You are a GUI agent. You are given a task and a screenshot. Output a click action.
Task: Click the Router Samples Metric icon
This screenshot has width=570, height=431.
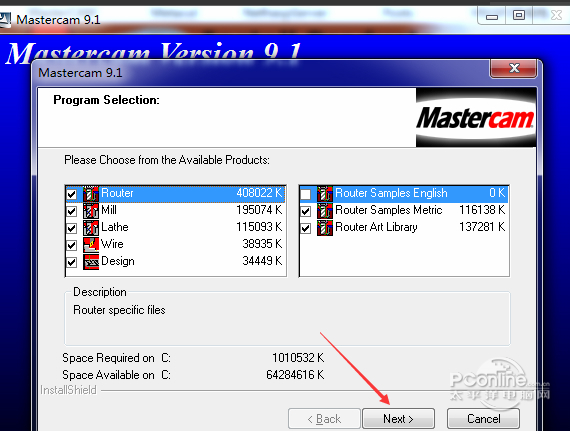(325, 211)
